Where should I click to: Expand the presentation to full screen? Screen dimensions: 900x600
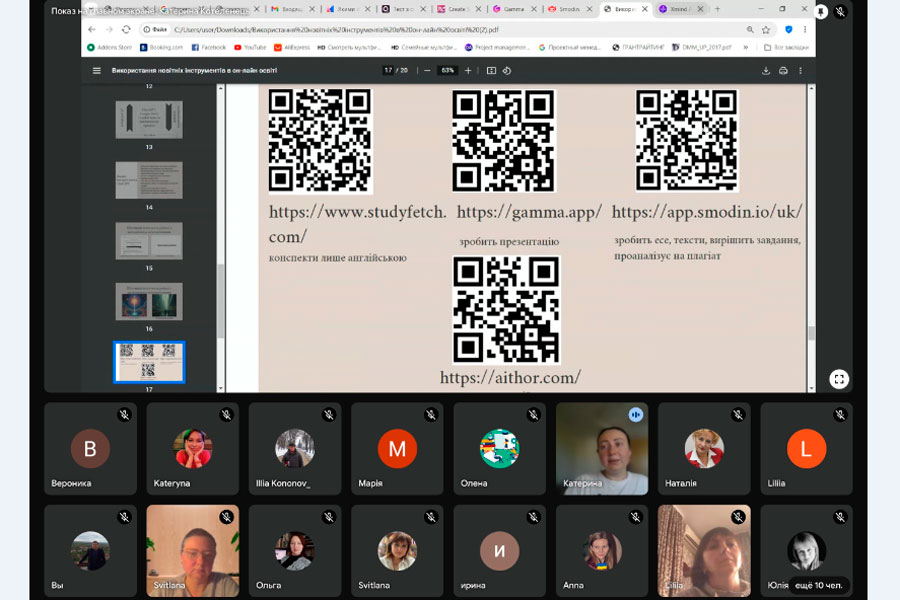(839, 379)
